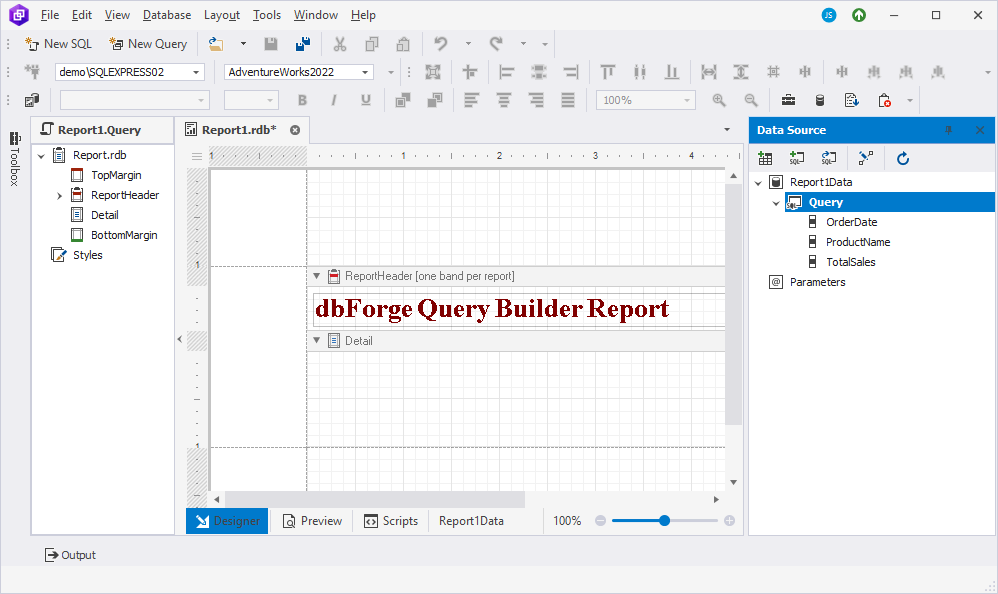Click the Align Bottoms layout icon
Viewport: 998px width, 594px height.
[671, 72]
